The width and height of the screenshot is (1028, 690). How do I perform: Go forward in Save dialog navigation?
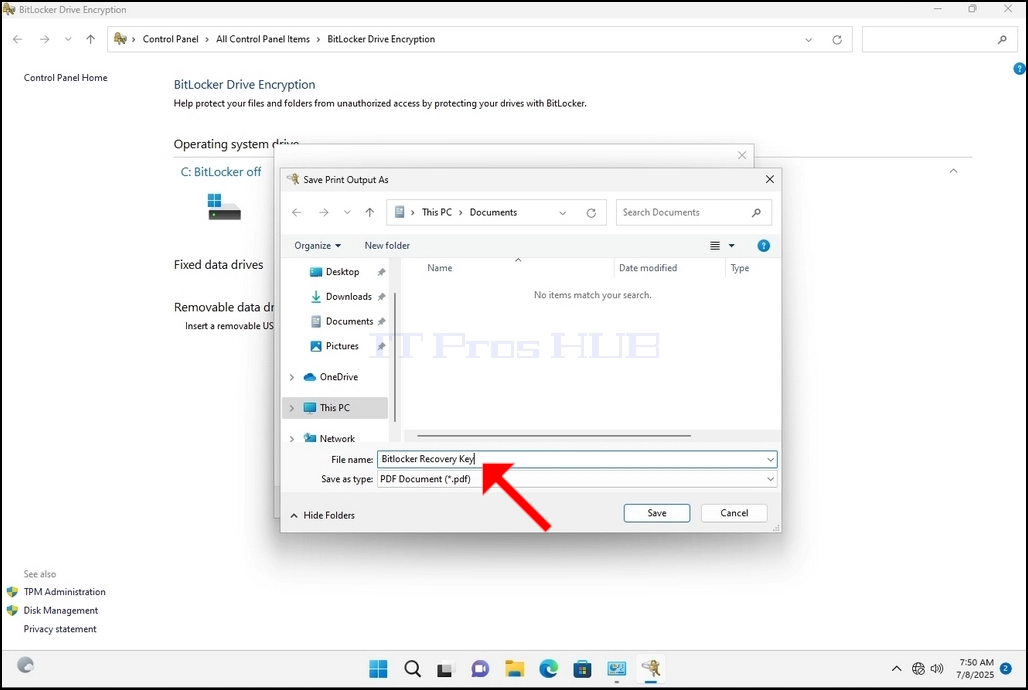(324, 213)
